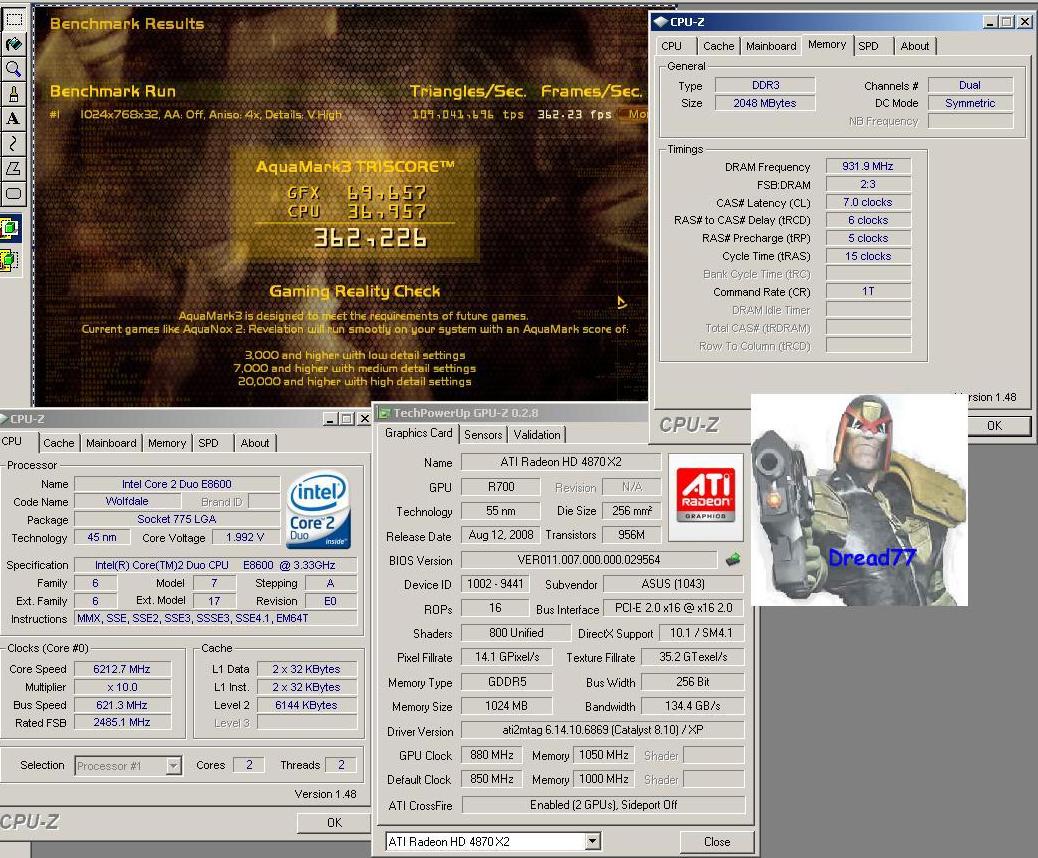Click the Package value Socket 775 LGA
This screenshot has width=1038, height=858.
(177, 519)
